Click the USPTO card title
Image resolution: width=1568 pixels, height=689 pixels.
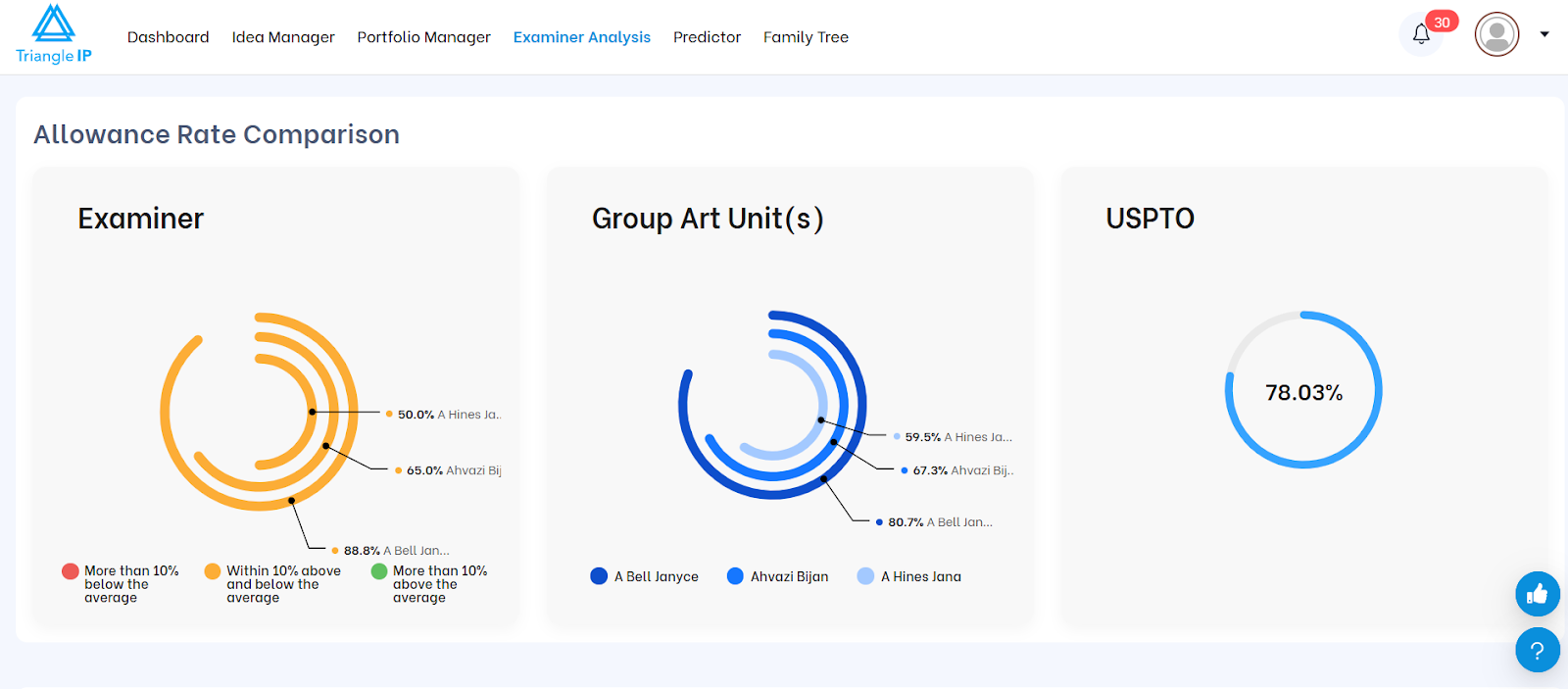(1151, 219)
